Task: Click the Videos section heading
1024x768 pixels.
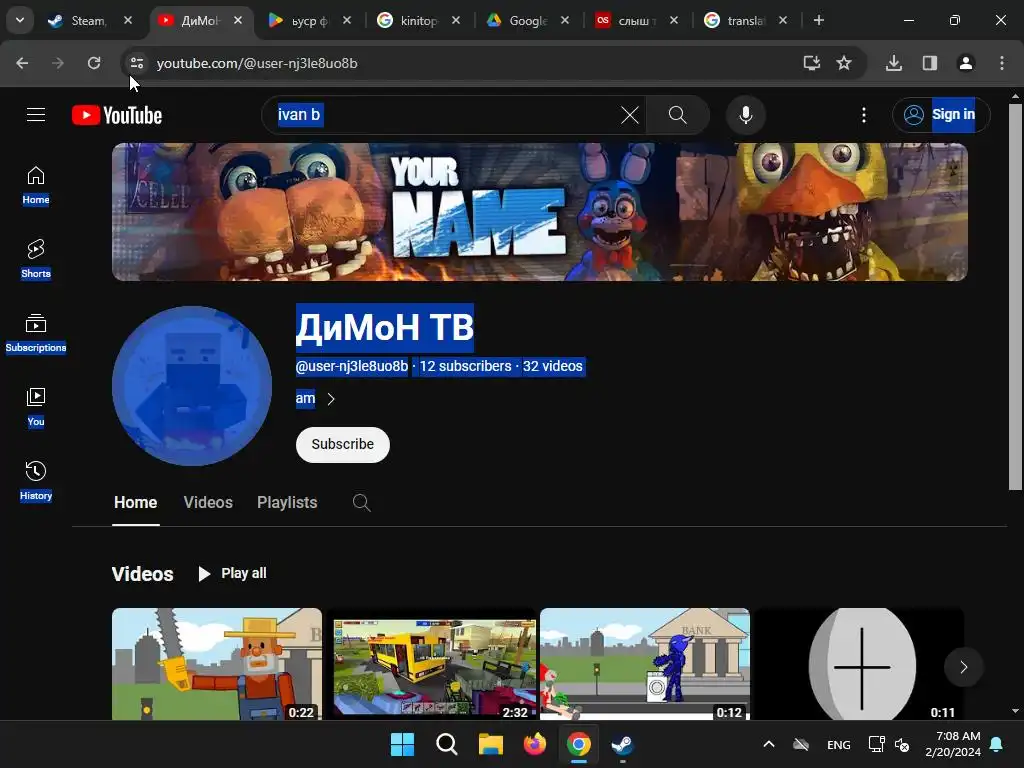Action: point(142,574)
